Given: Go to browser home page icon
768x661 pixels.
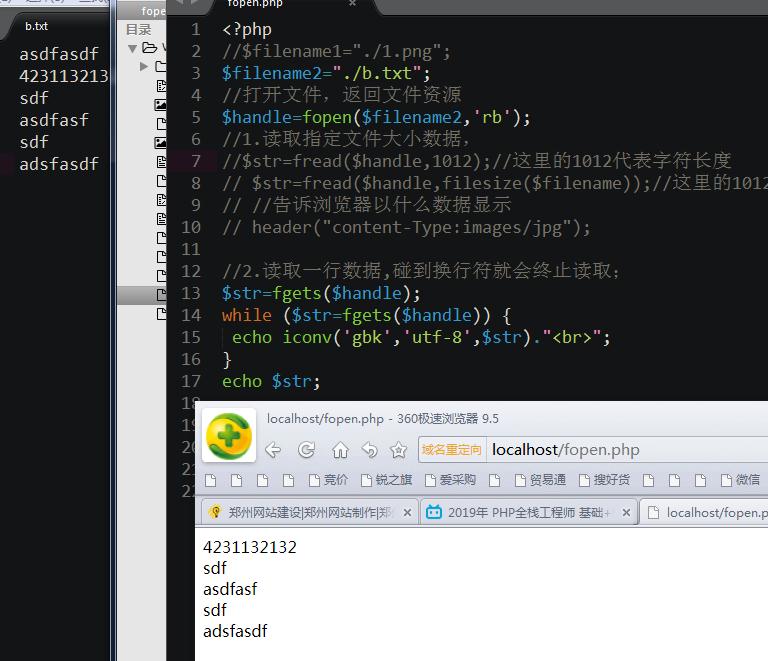Looking at the screenshot, I should [x=340, y=449].
